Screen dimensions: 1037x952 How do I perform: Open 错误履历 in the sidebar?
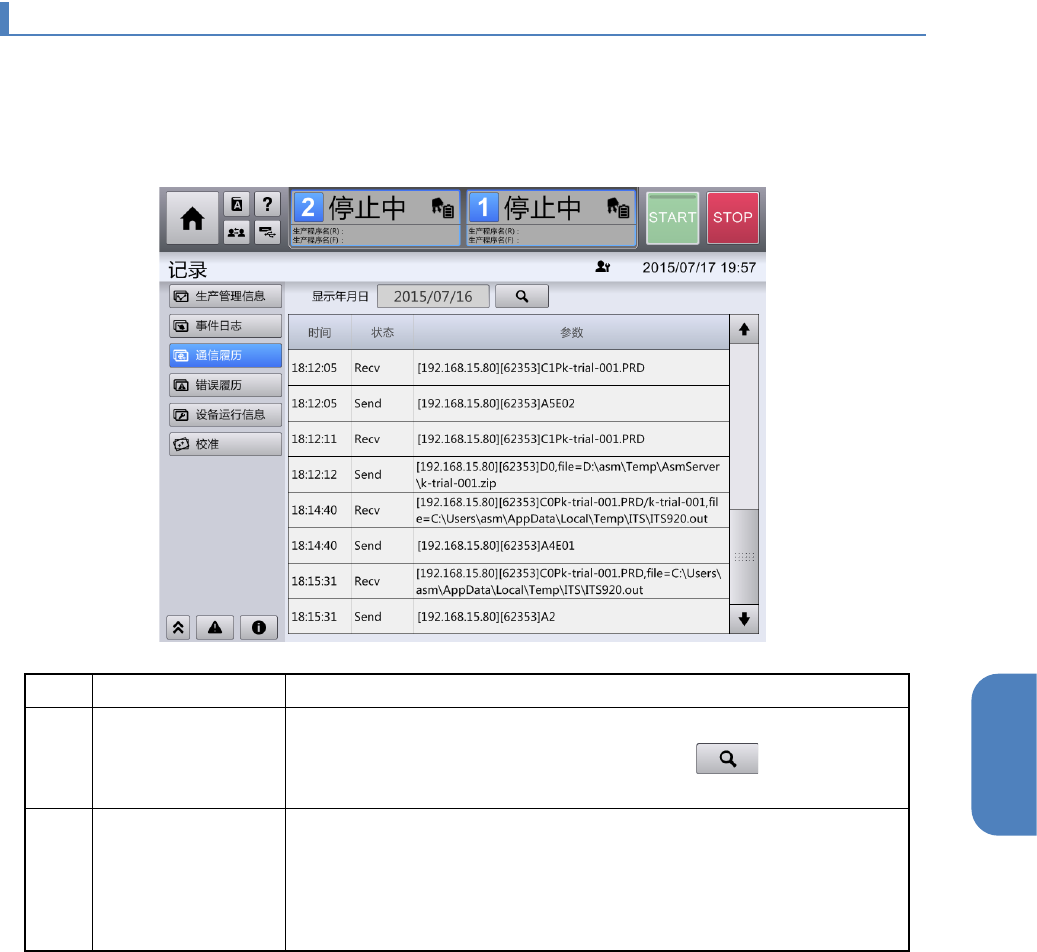226,385
